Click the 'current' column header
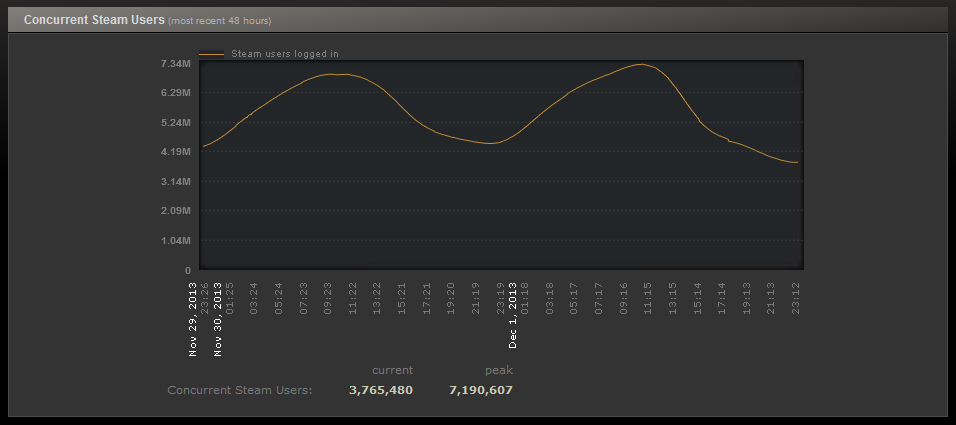This screenshot has width=956, height=425. tap(392, 370)
